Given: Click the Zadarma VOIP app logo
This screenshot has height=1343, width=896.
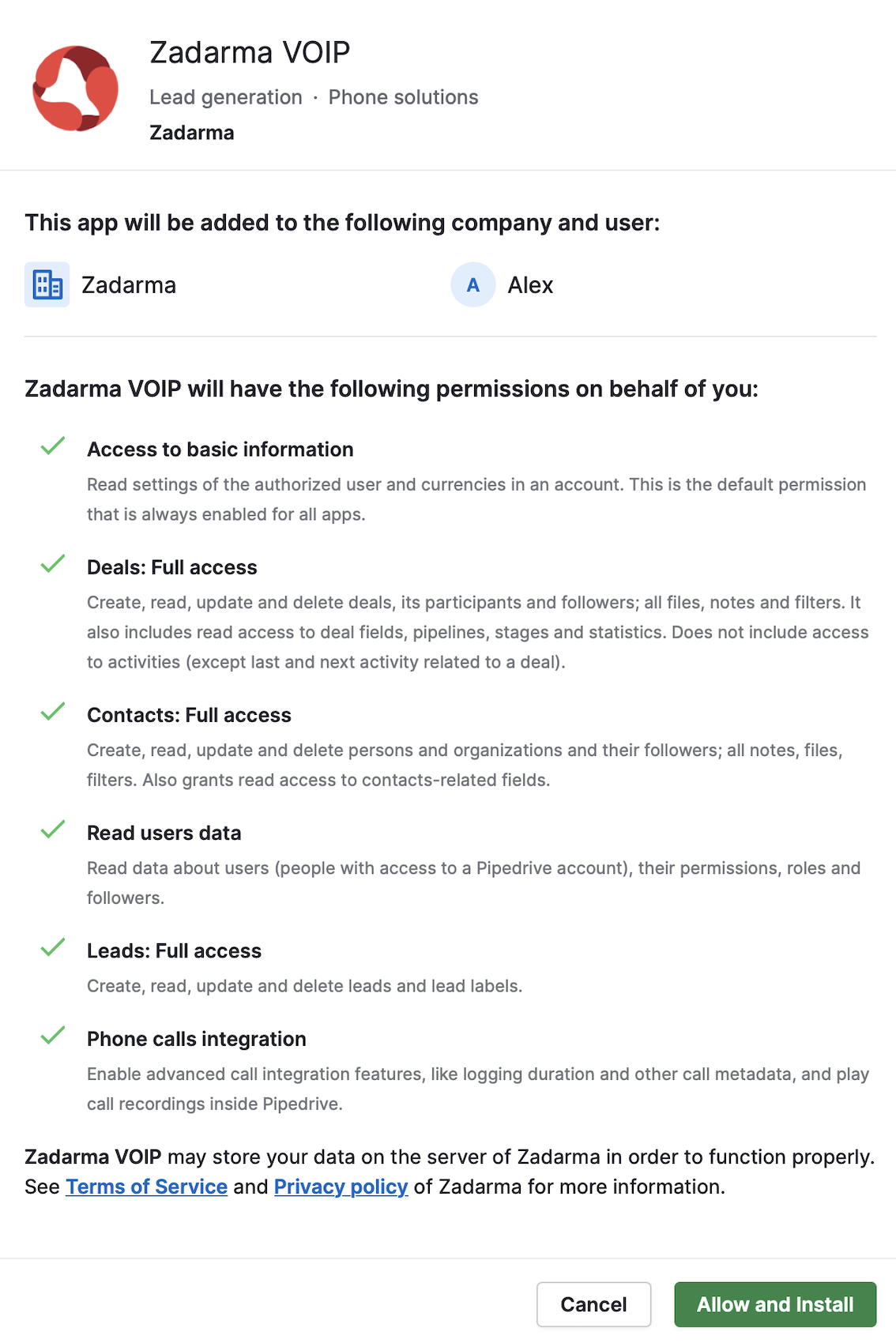Looking at the screenshot, I should [76, 88].
